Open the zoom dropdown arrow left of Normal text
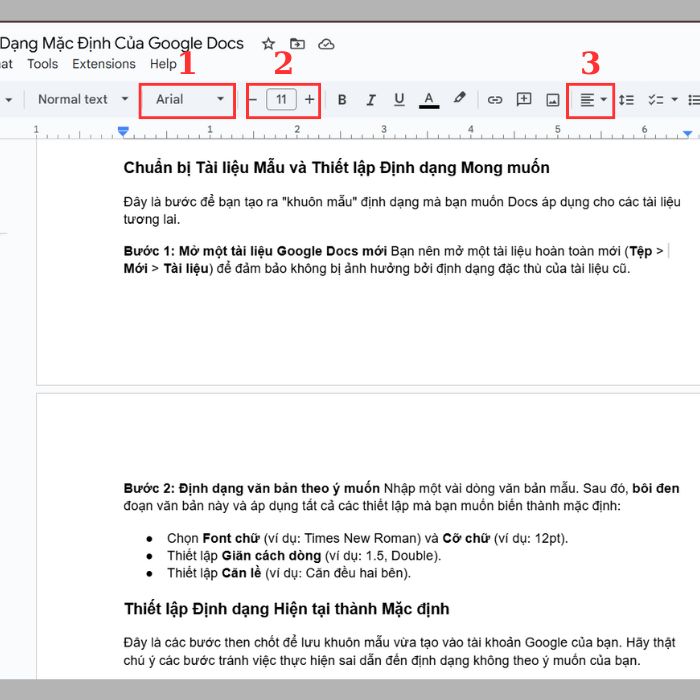Image resolution: width=700 pixels, height=700 pixels. click(x=8, y=100)
